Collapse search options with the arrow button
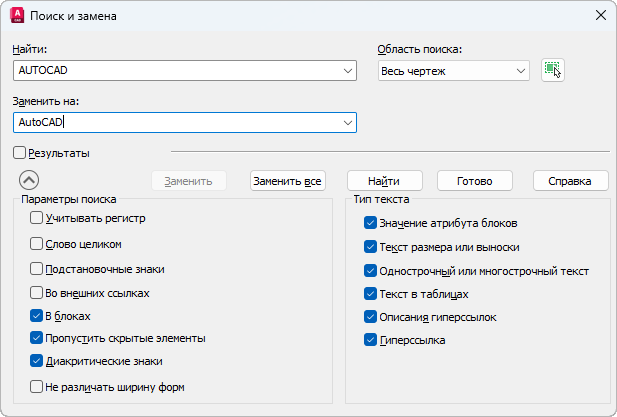This screenshot has height=417, width=617. tap(29, 180)
